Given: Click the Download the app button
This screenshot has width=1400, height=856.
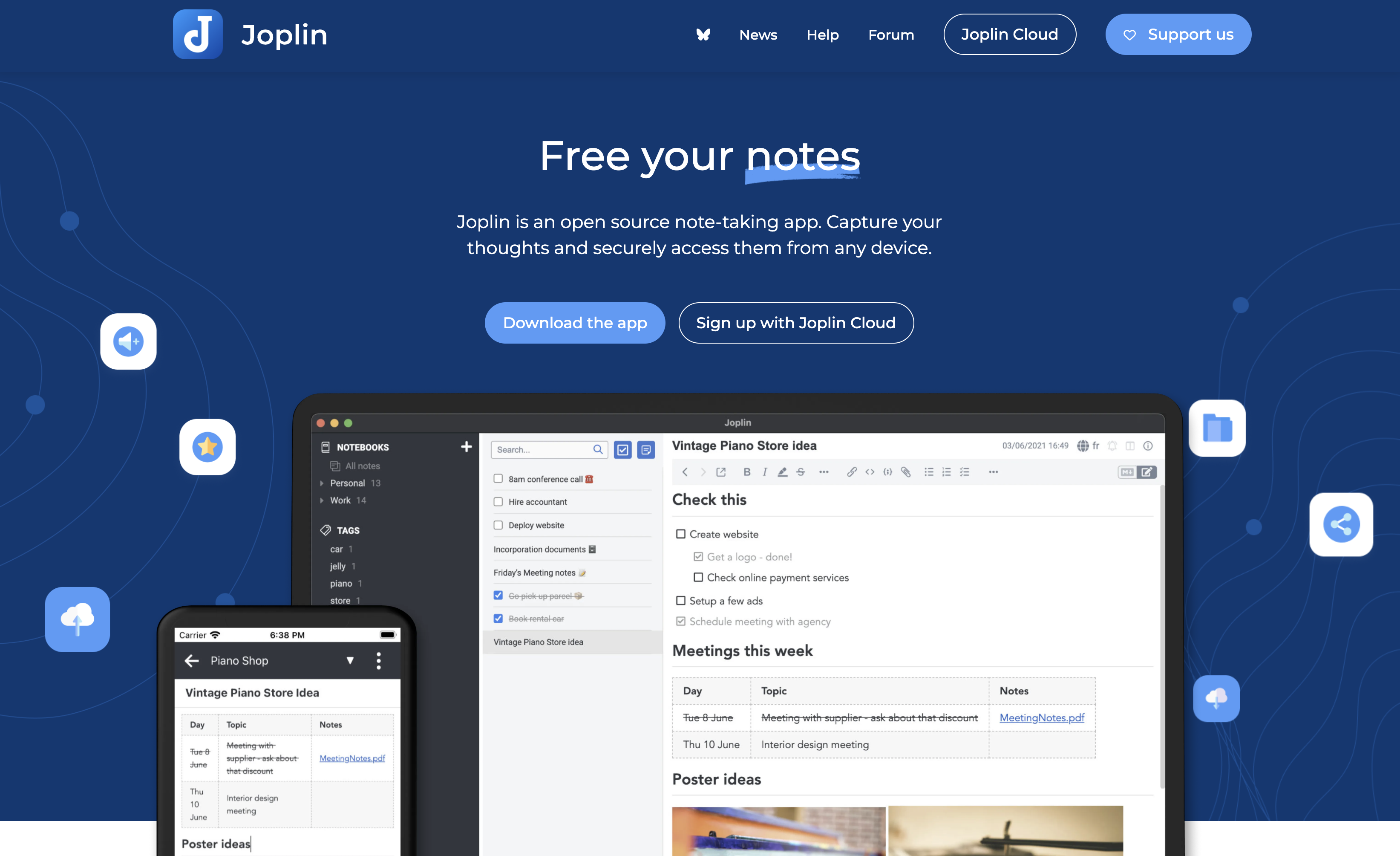Looking at the screenshot, I should pos(574,323).
